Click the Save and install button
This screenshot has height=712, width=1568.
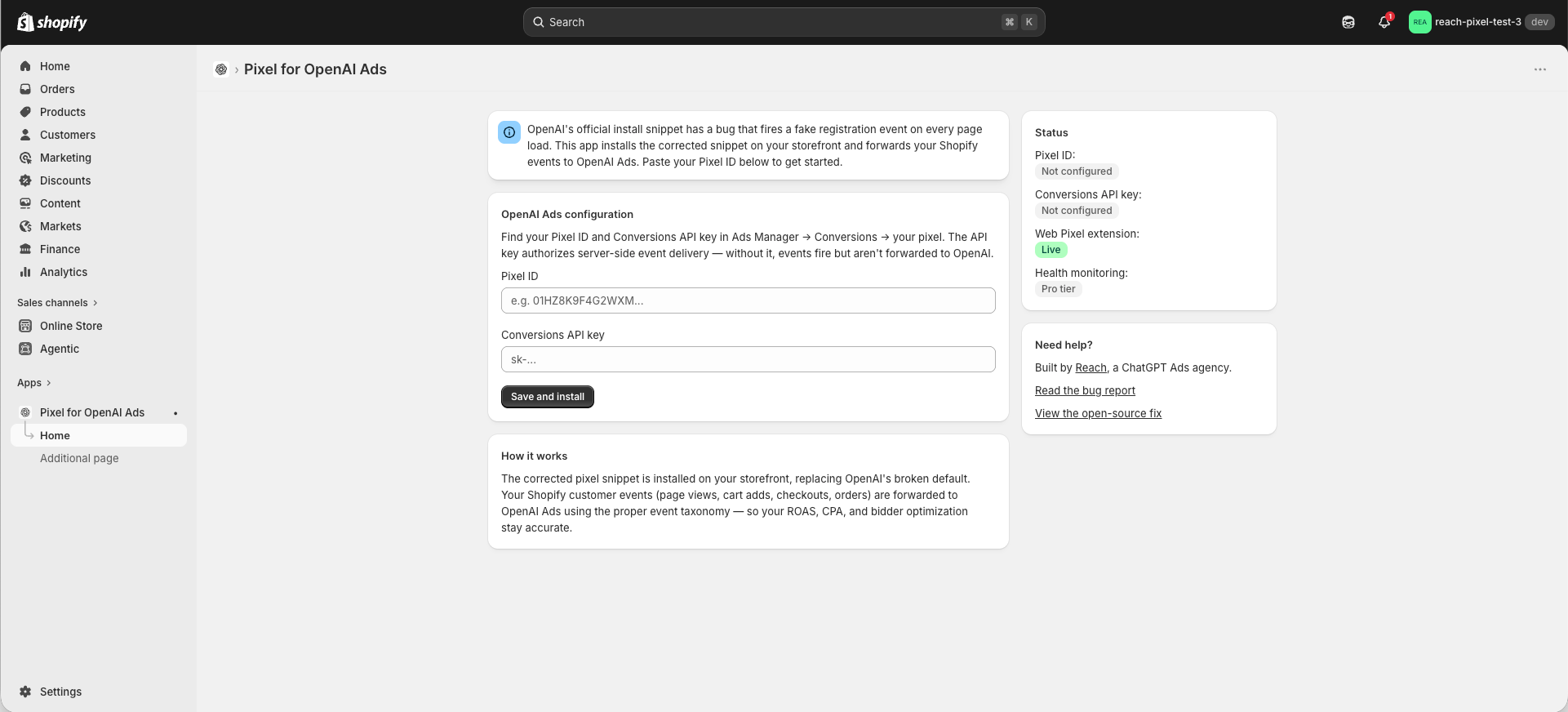click(548, 397)
